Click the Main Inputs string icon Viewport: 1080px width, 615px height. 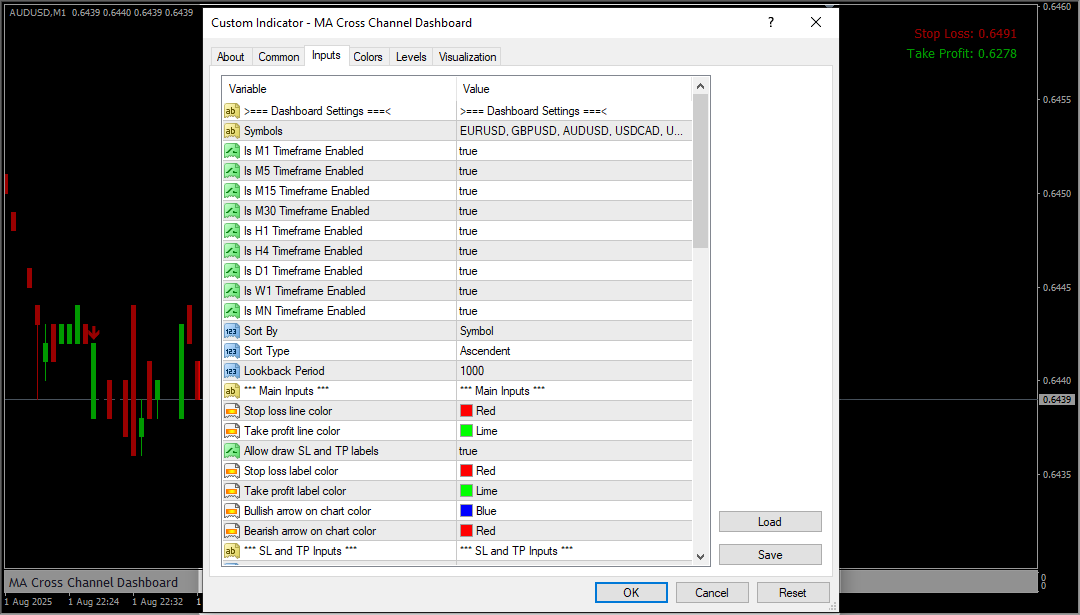click(231, 391)
